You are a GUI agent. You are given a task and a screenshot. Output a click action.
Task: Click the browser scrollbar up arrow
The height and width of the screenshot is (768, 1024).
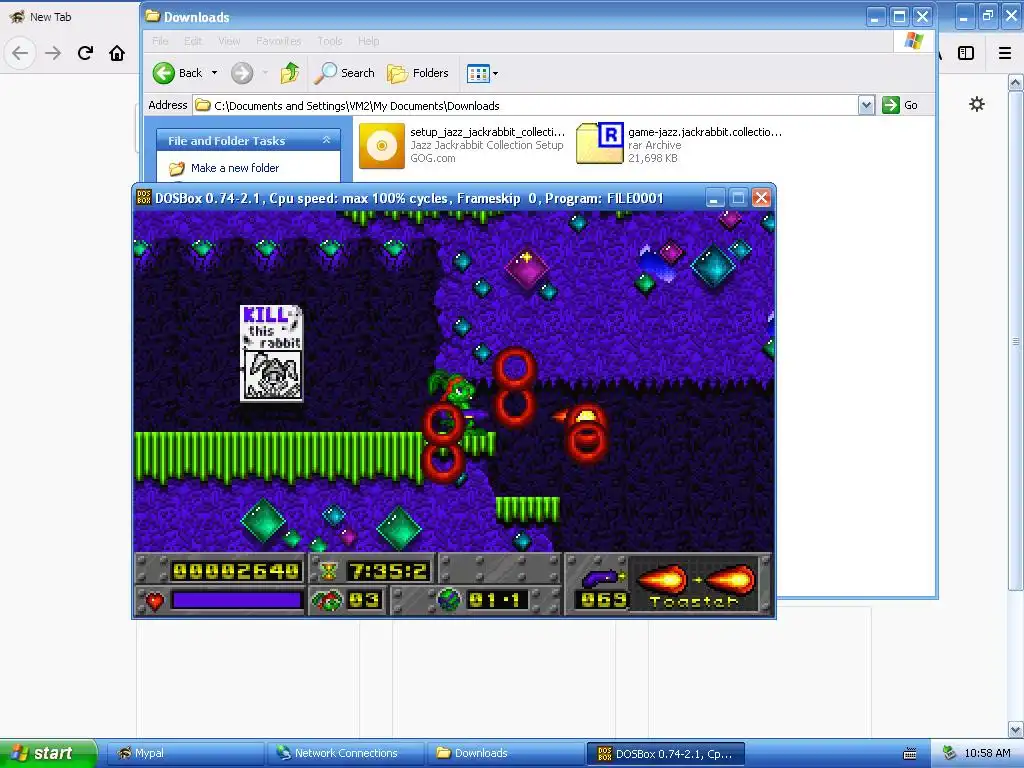click(1015, 82)
